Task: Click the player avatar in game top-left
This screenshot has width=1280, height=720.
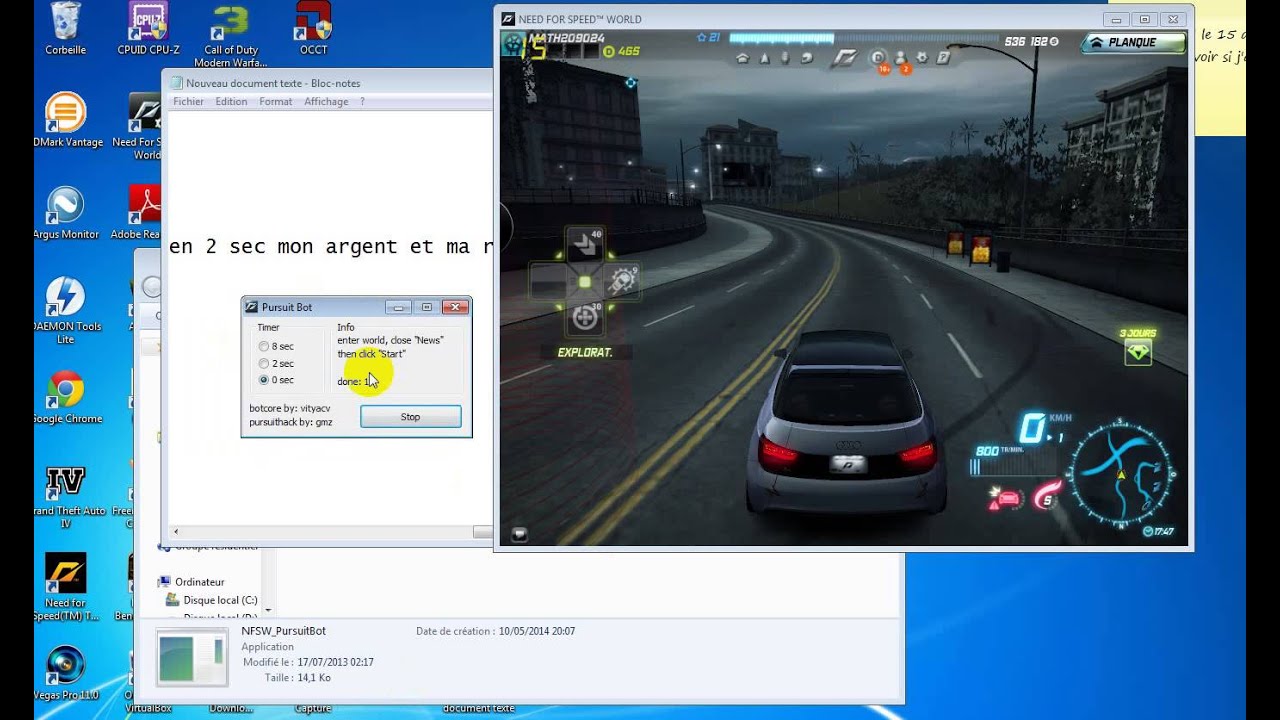Action: pos(513,44)
